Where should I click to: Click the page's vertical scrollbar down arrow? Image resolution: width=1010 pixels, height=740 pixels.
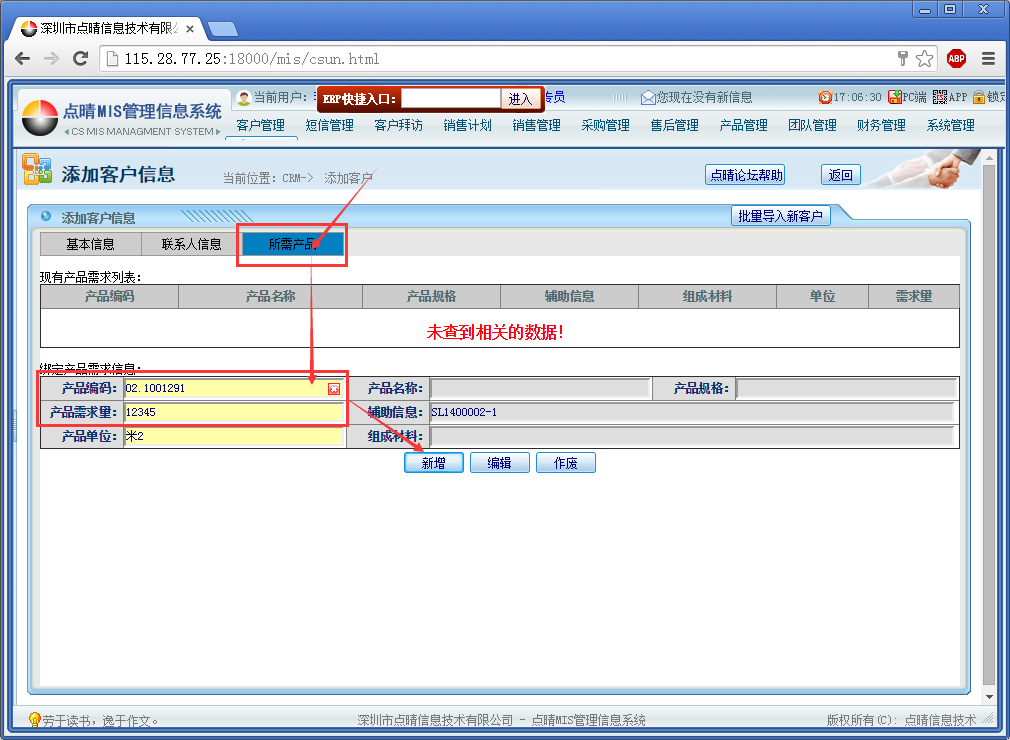click(989, 697)
